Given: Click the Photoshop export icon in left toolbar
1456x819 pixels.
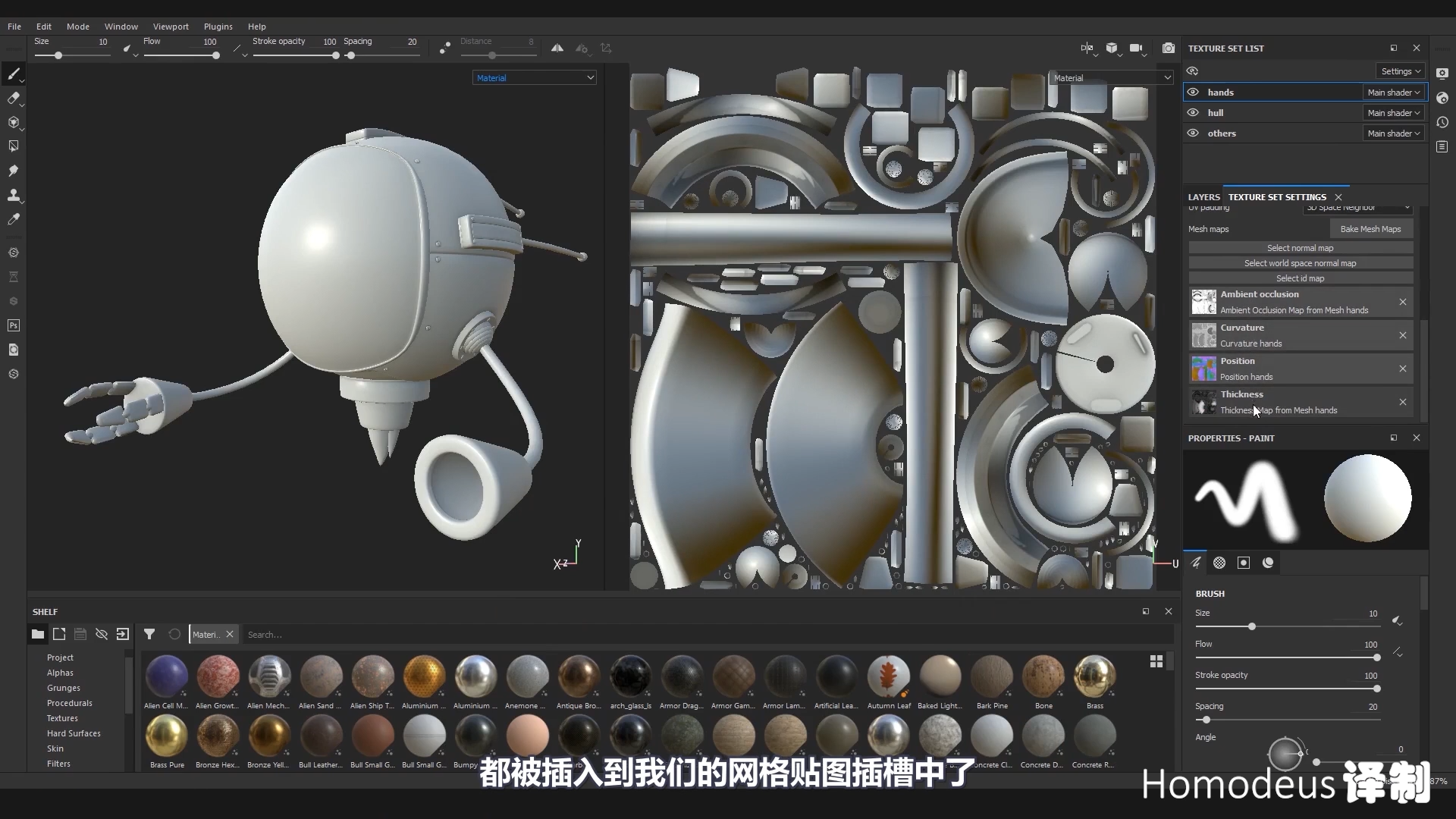Looking at the screenshot, I should click(x=14, y=325).
